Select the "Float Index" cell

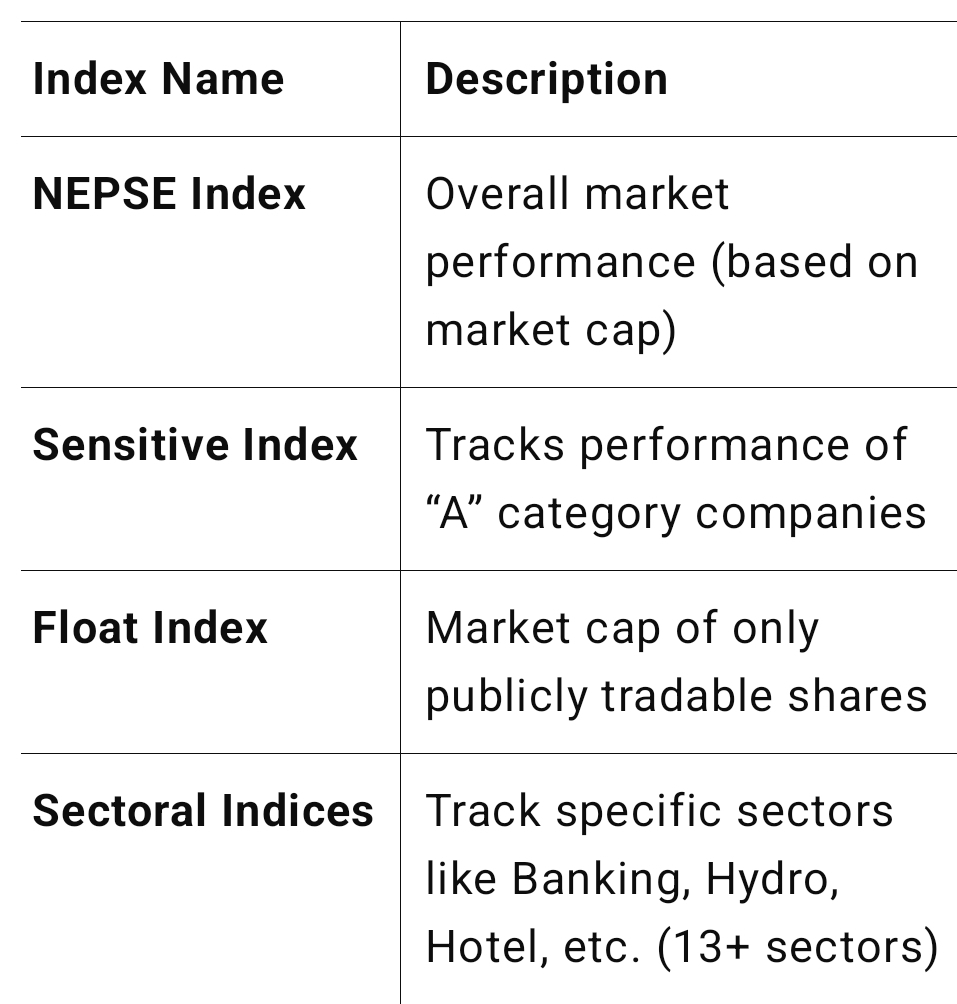[x=150, y=628]
